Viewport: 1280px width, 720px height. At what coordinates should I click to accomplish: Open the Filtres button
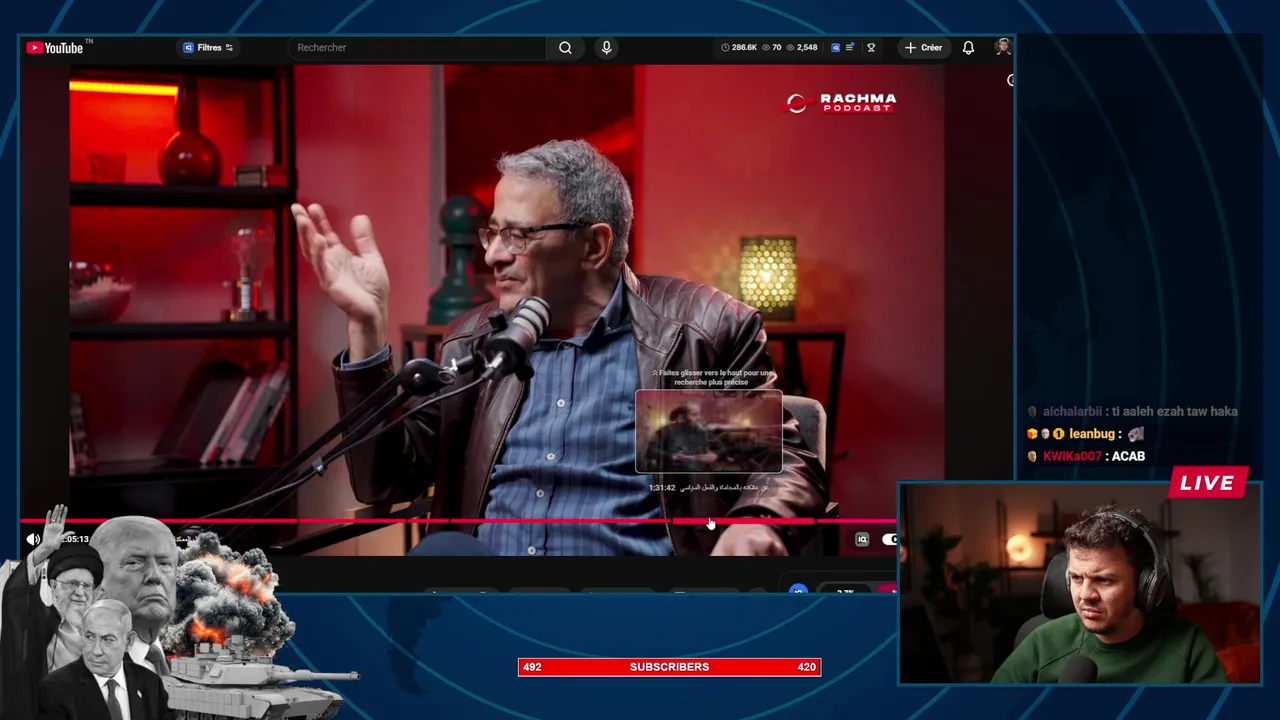pyautogui.click(x=208, y=47)
